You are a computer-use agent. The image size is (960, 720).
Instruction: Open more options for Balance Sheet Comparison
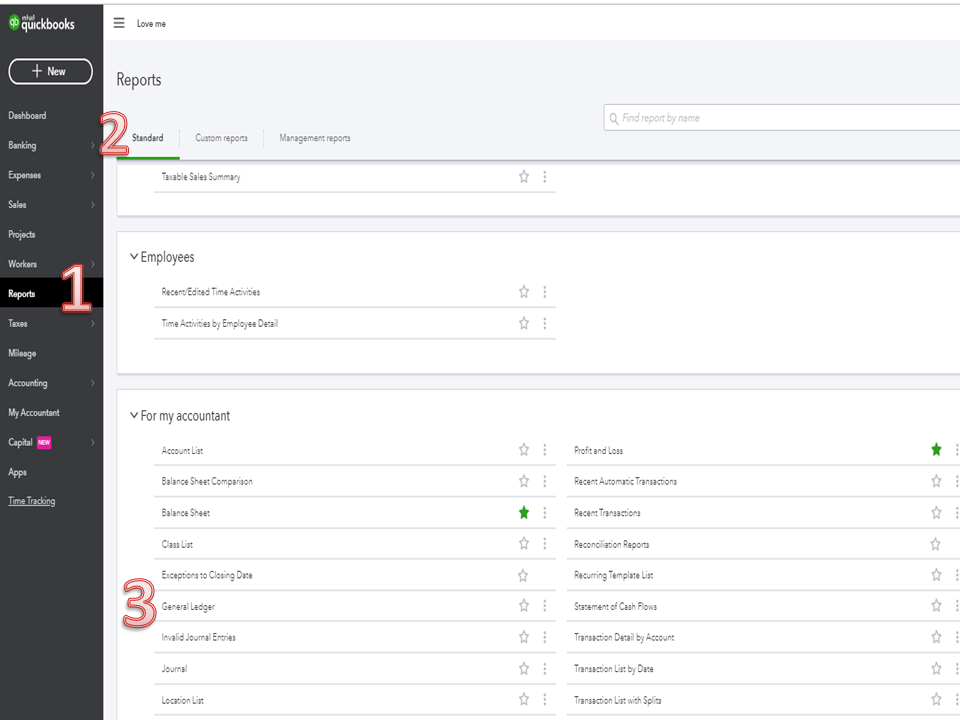click(545, 481)
